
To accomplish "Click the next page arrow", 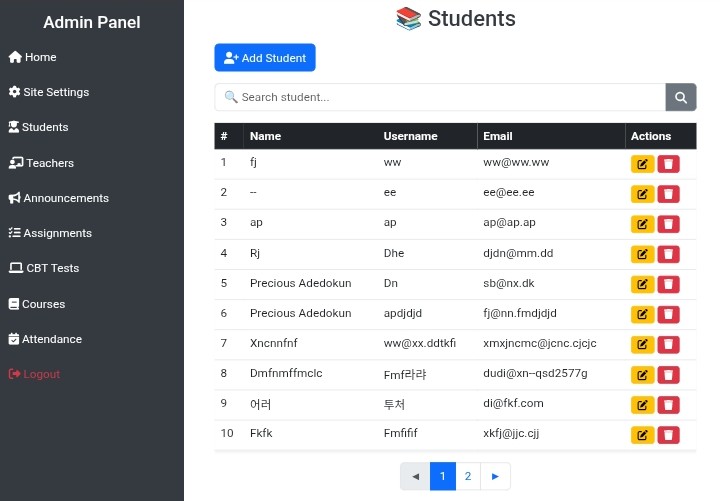I will (x=495, y=476).
